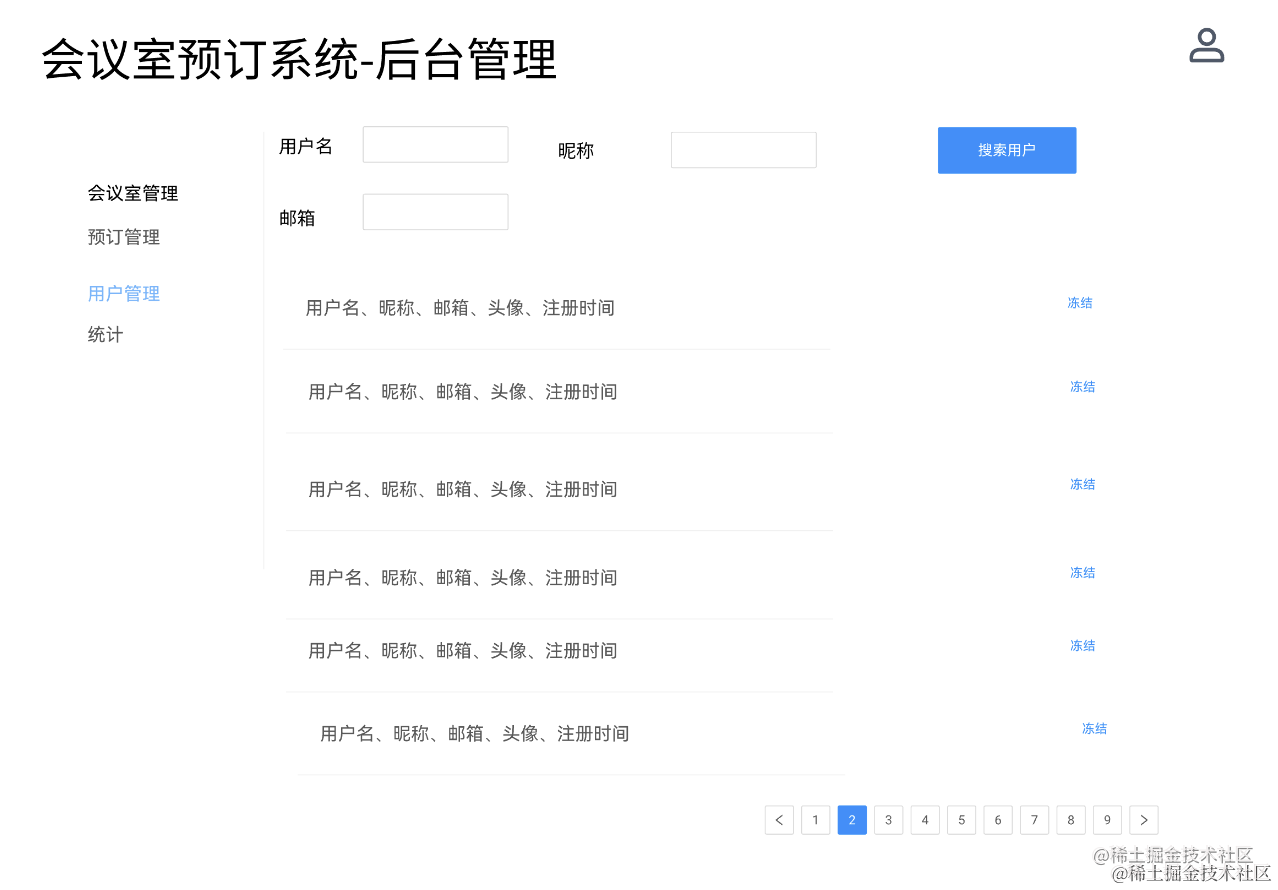Screen dimensions: 1278x890
Task: Go to page 9
Action: (x=1106, y=820)
